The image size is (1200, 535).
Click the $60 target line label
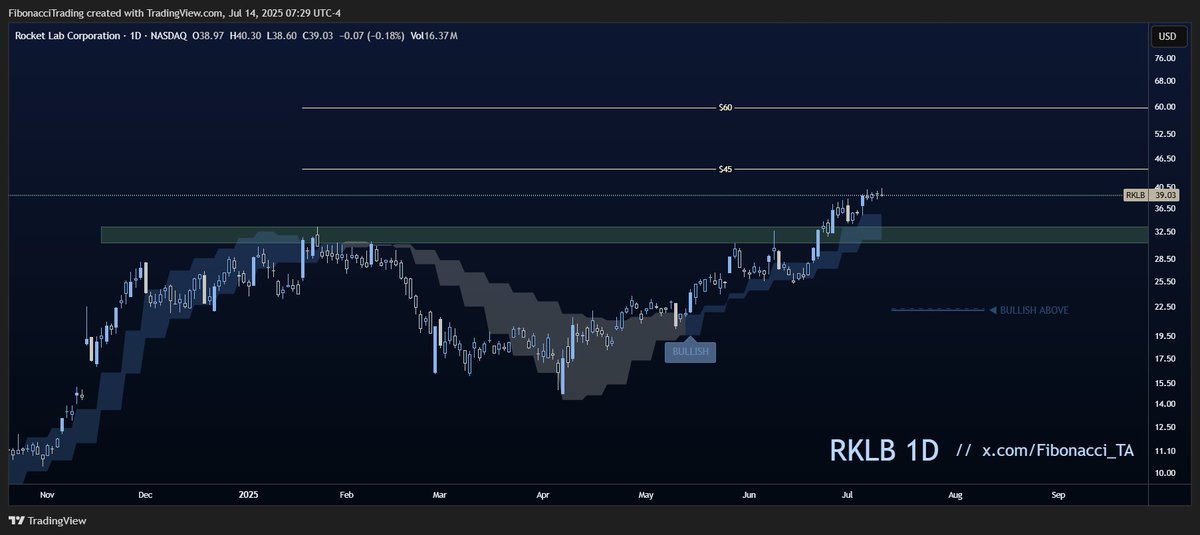[726, 107]
